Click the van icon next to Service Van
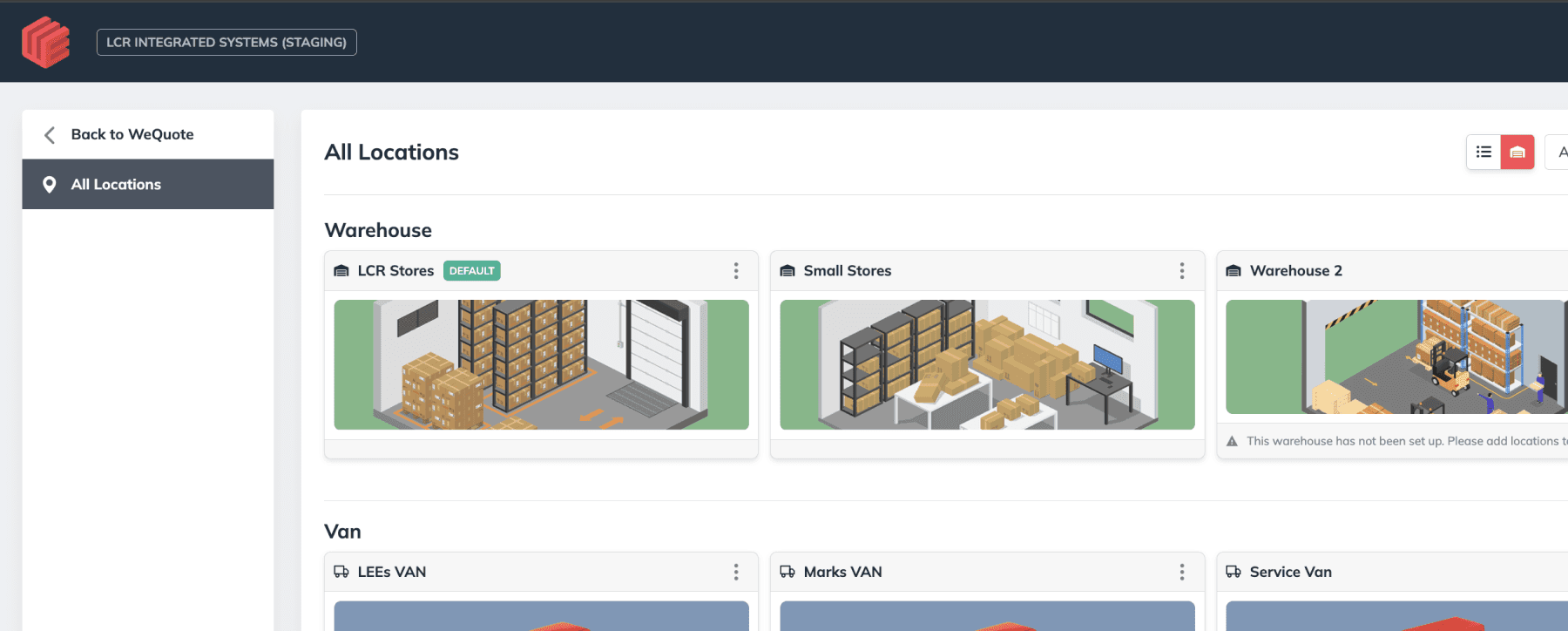 coord(1233,572)
